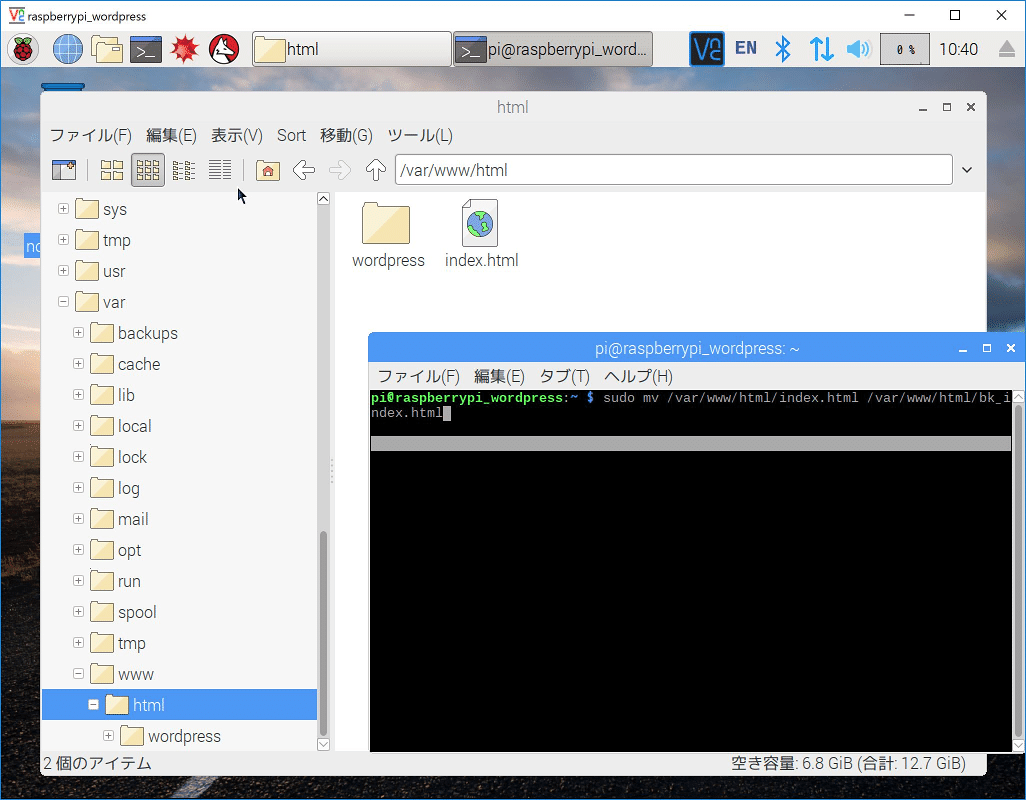Open Mathematica red spiky icon
Image resolution: width=1026 pixels, height=800 pixels.
pyautogui.click(x=185, y=49)
